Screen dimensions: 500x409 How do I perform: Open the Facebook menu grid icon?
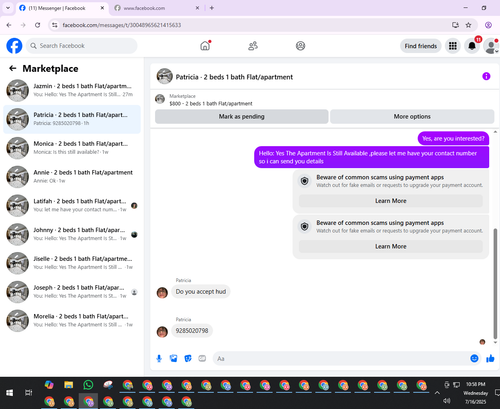453,46
